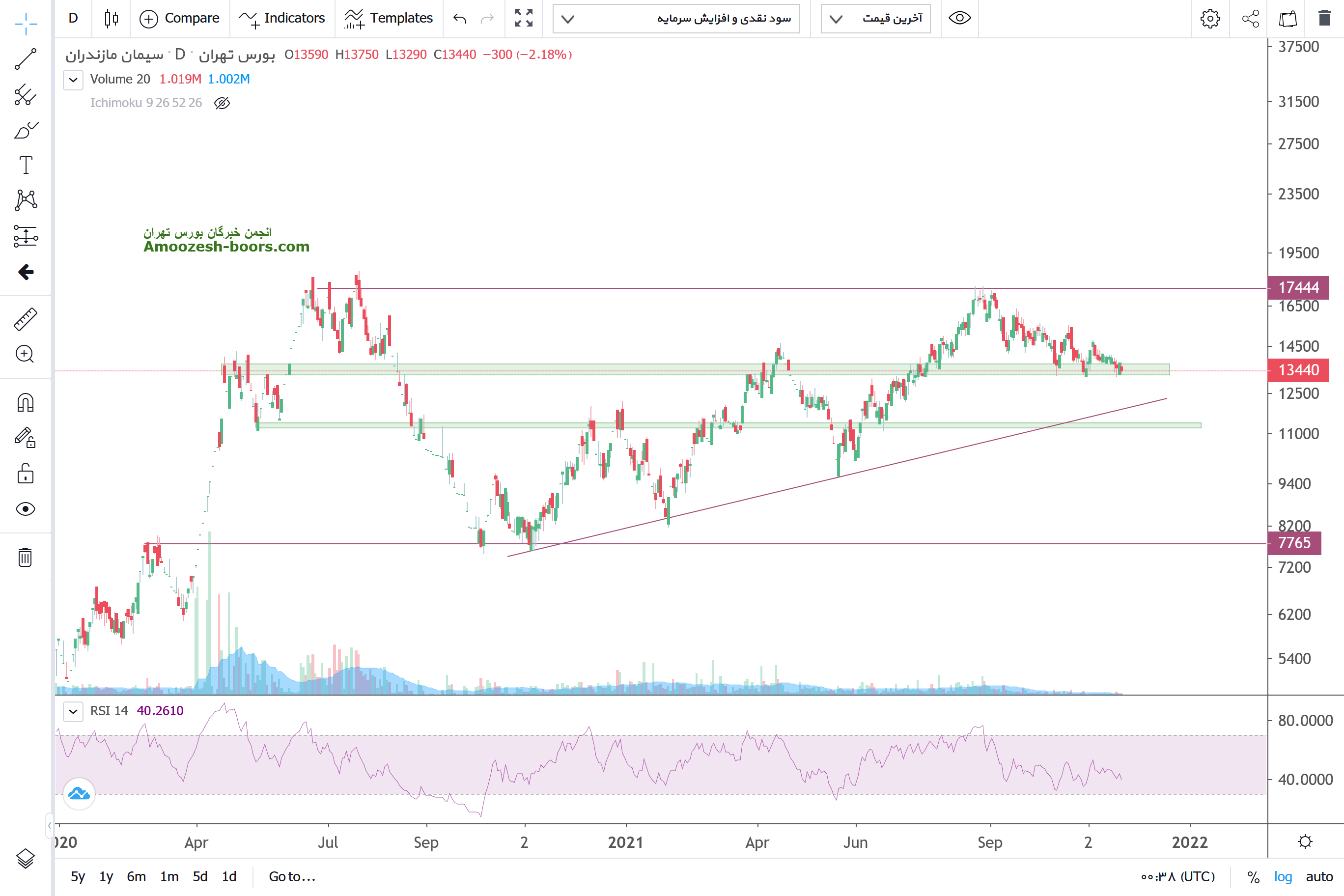This screenshot has width=1344, height=896.
Task: Click the Go to... date button
Action: coord(292,876)
